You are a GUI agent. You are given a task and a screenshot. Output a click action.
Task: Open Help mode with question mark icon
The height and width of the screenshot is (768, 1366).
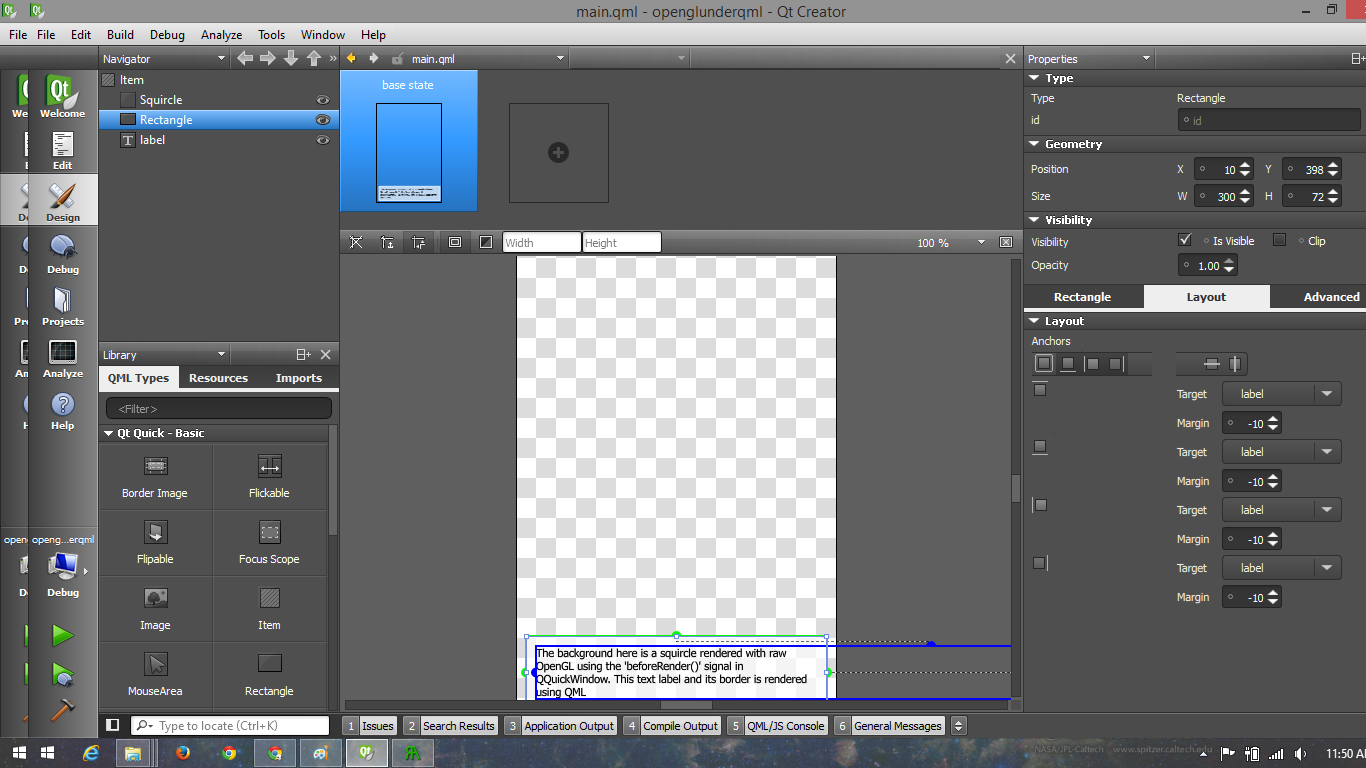(x=62, y=409)
